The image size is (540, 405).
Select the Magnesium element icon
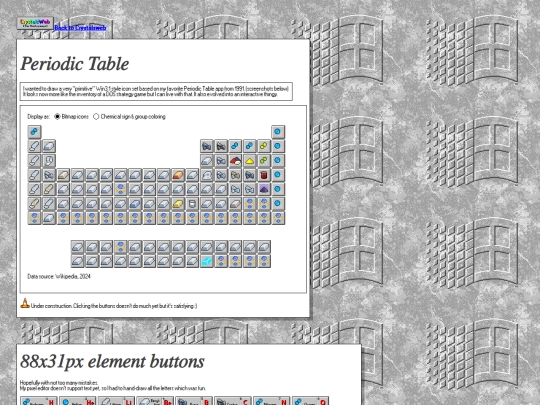(49, 160)
